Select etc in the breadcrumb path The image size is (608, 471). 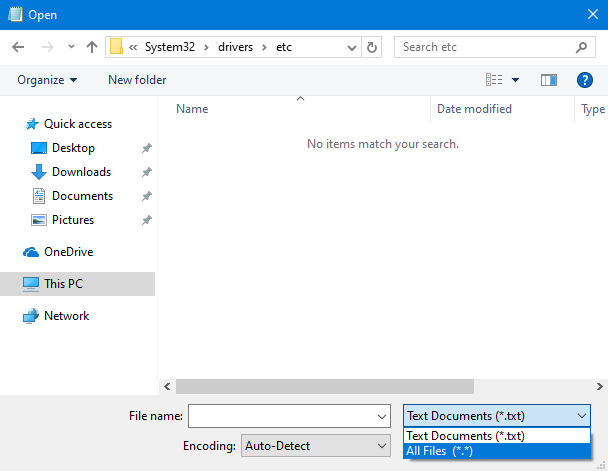[x=284, y=47]
